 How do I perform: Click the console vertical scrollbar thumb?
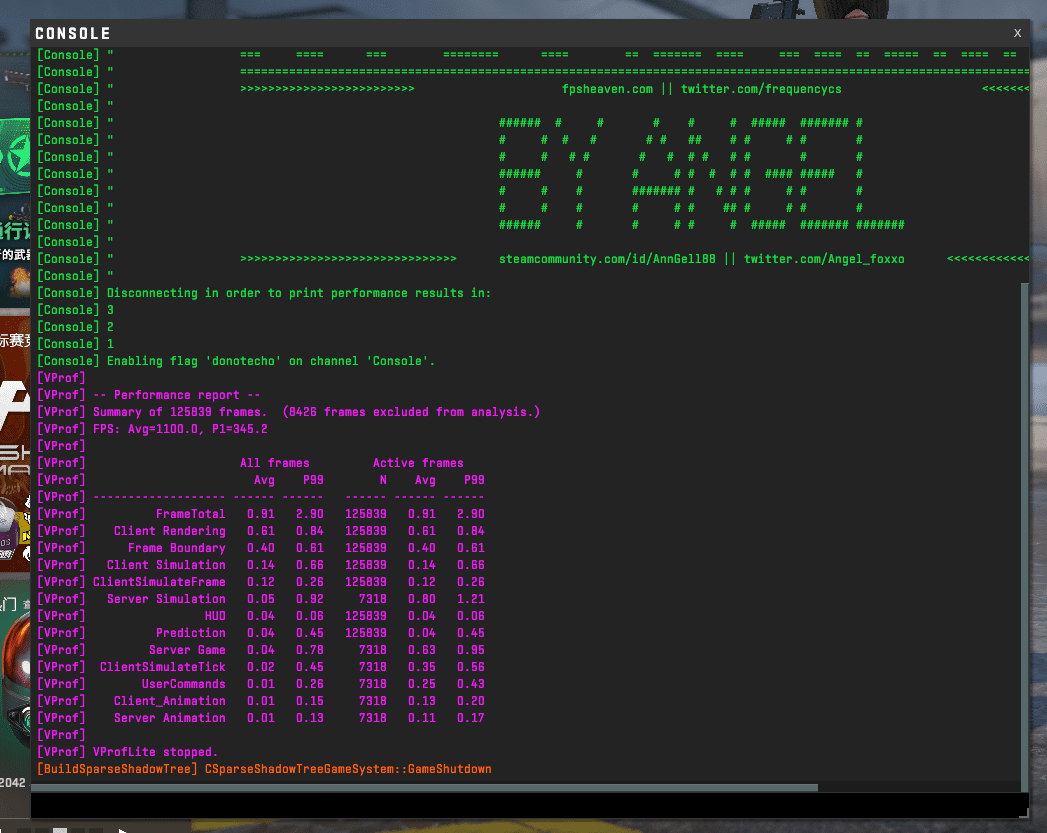point(1022,530)
